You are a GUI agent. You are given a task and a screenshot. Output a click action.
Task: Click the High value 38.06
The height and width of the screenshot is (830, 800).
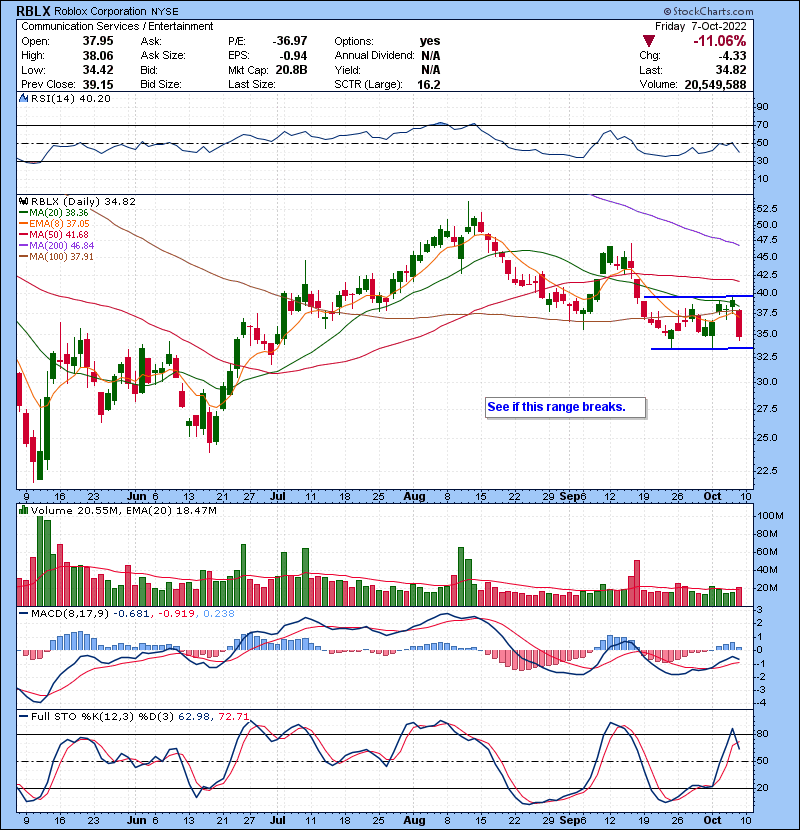98,56
